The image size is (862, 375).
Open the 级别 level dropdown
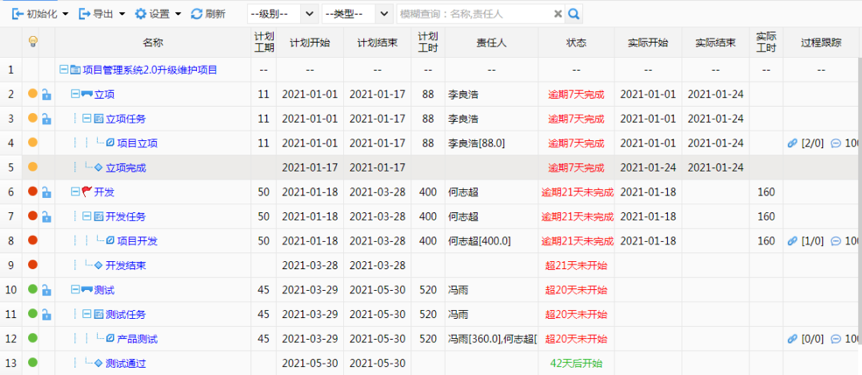283,14
